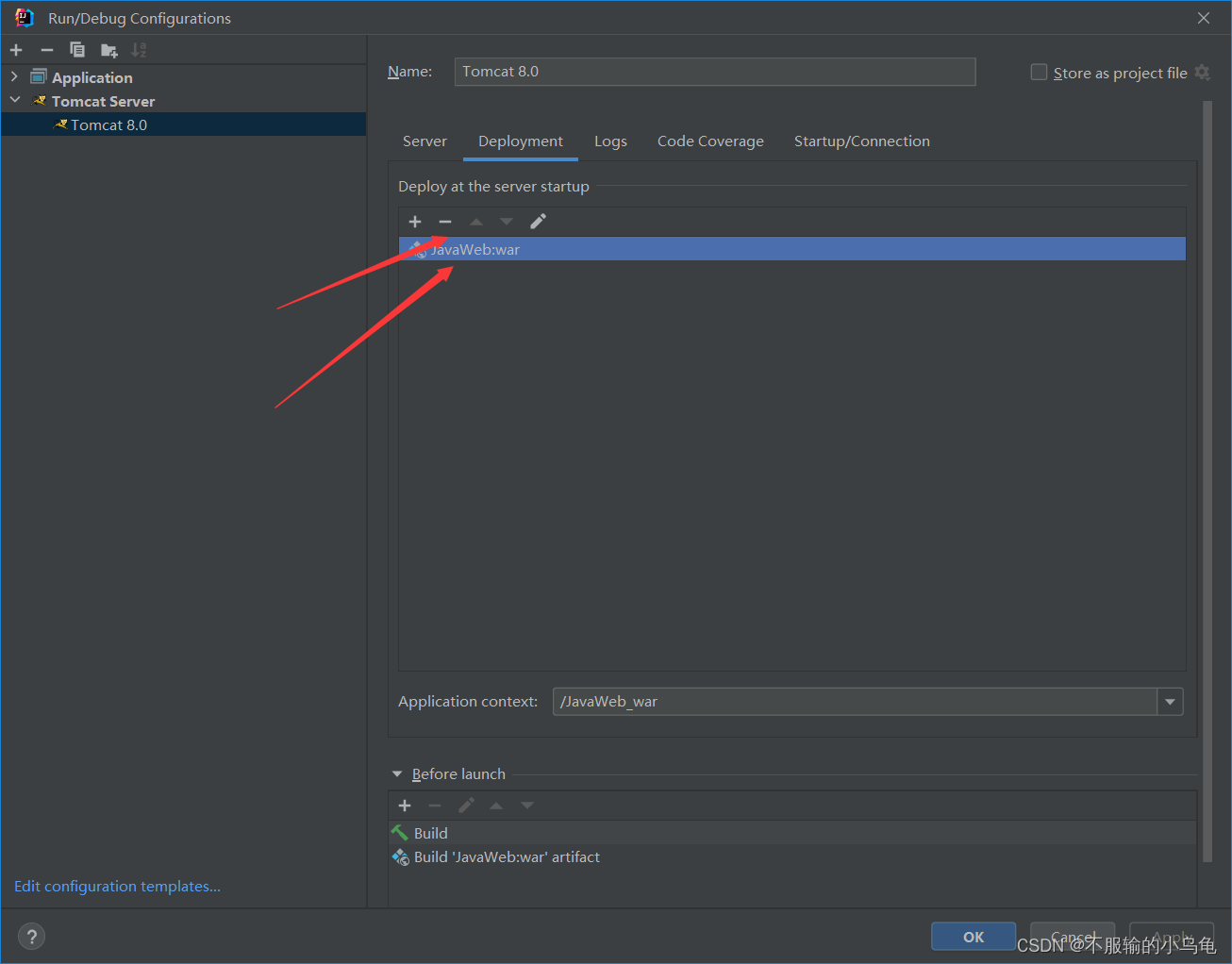Screen dimensions: 1232x964
Task: Select Build 'JavaWeb:war' artifact task
Action: 507,856
